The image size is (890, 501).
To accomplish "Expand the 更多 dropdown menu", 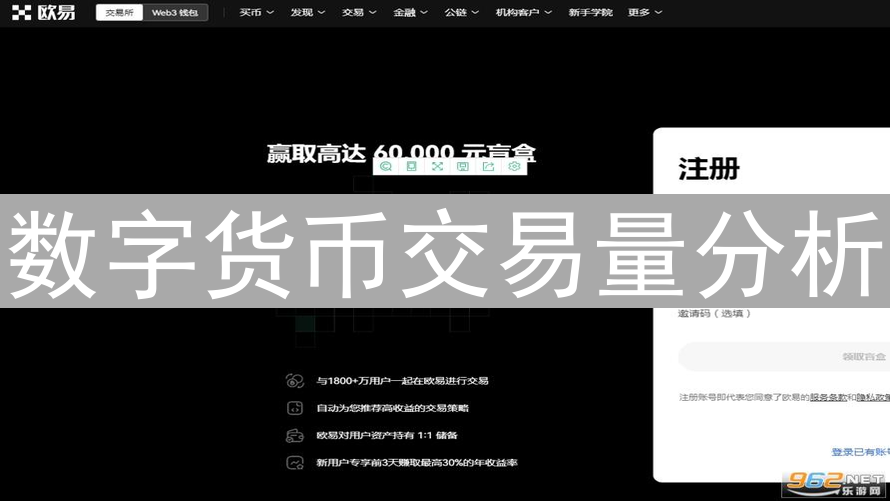I will tap(645, 12).
